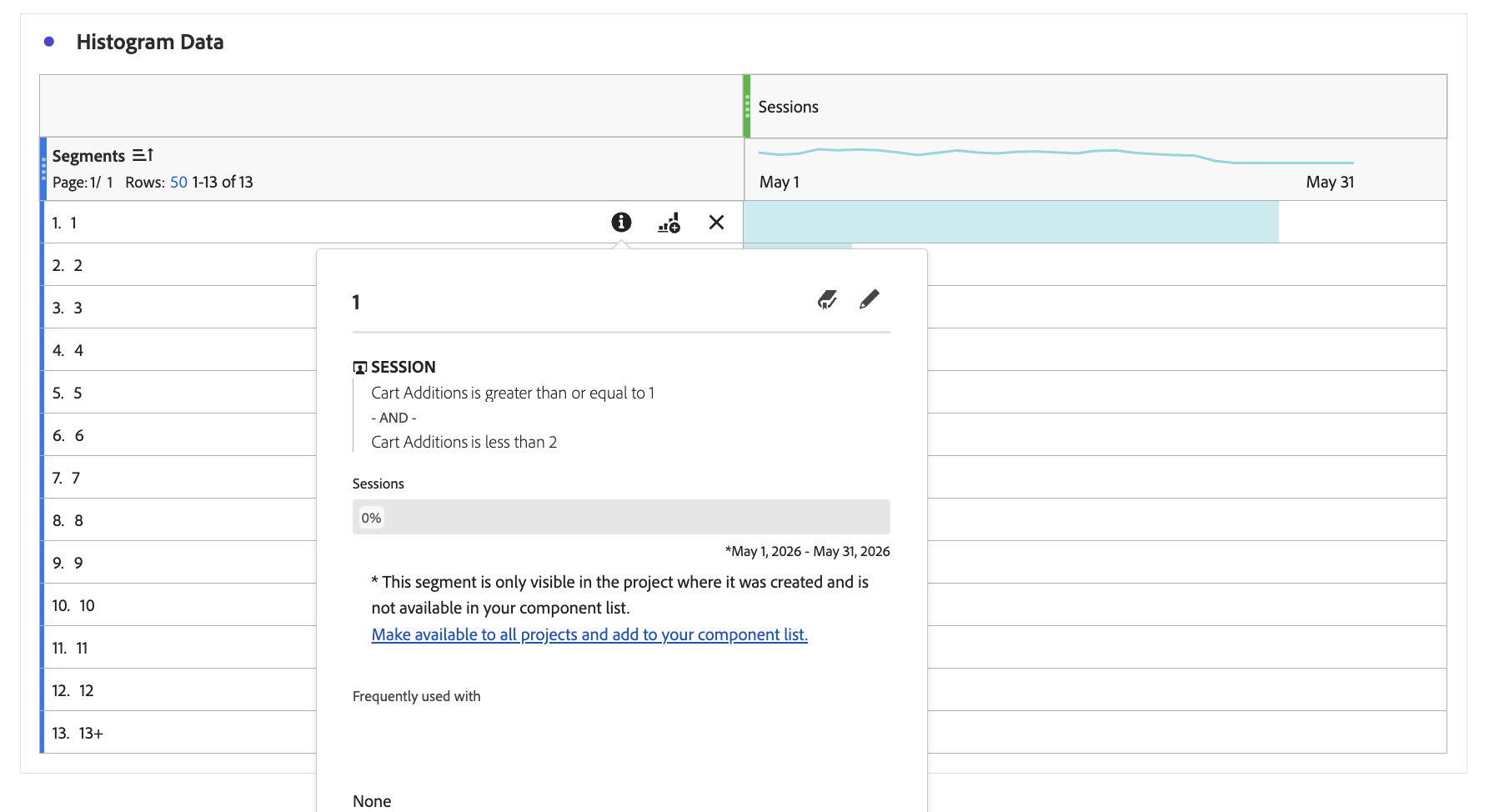Viewport: 1489px width, 812px height.
Task: Click the May 31 sparkline end label
Action: coord(1330,182)
